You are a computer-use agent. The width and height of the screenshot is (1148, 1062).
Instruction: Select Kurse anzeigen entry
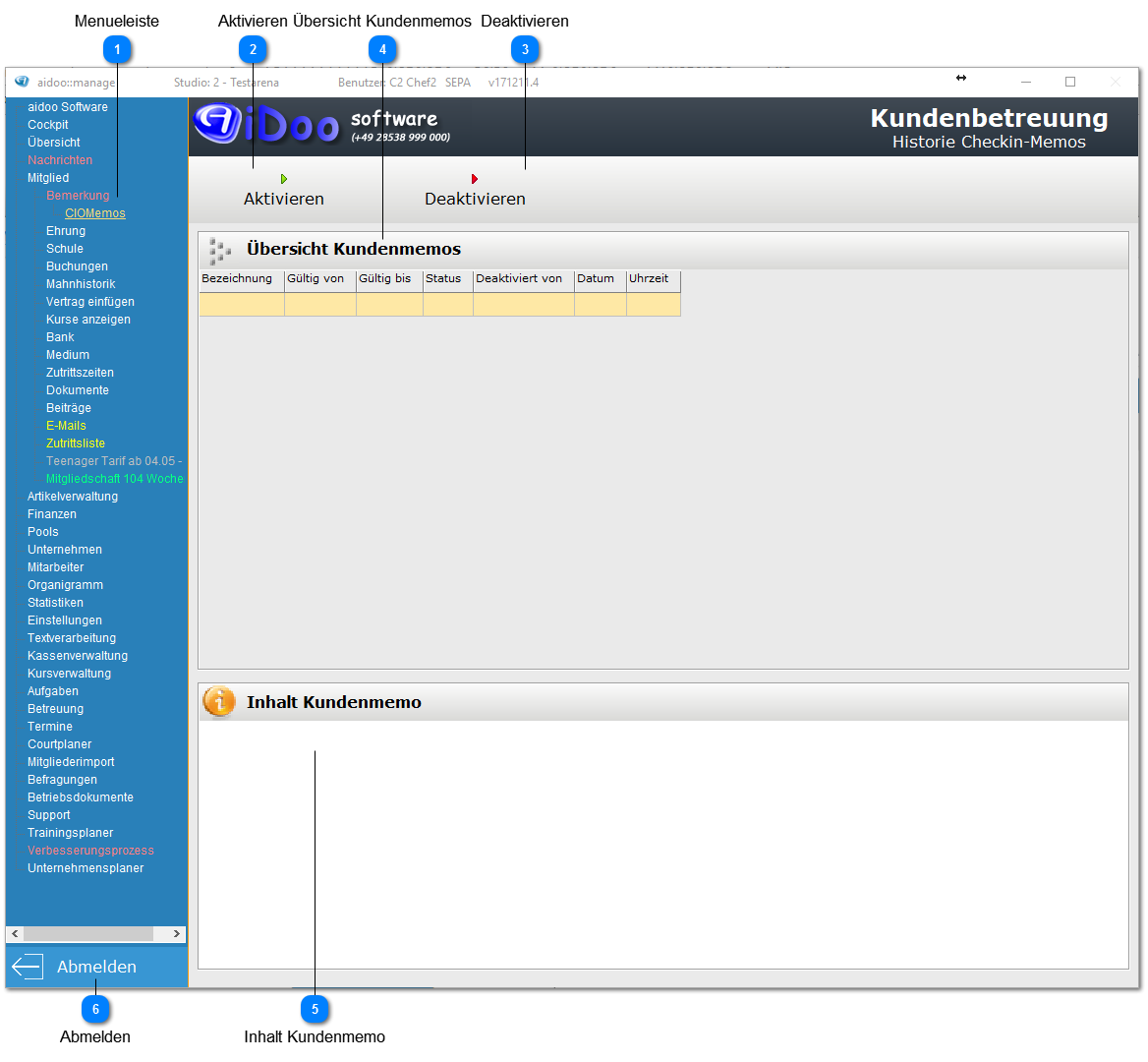point(87,320)
